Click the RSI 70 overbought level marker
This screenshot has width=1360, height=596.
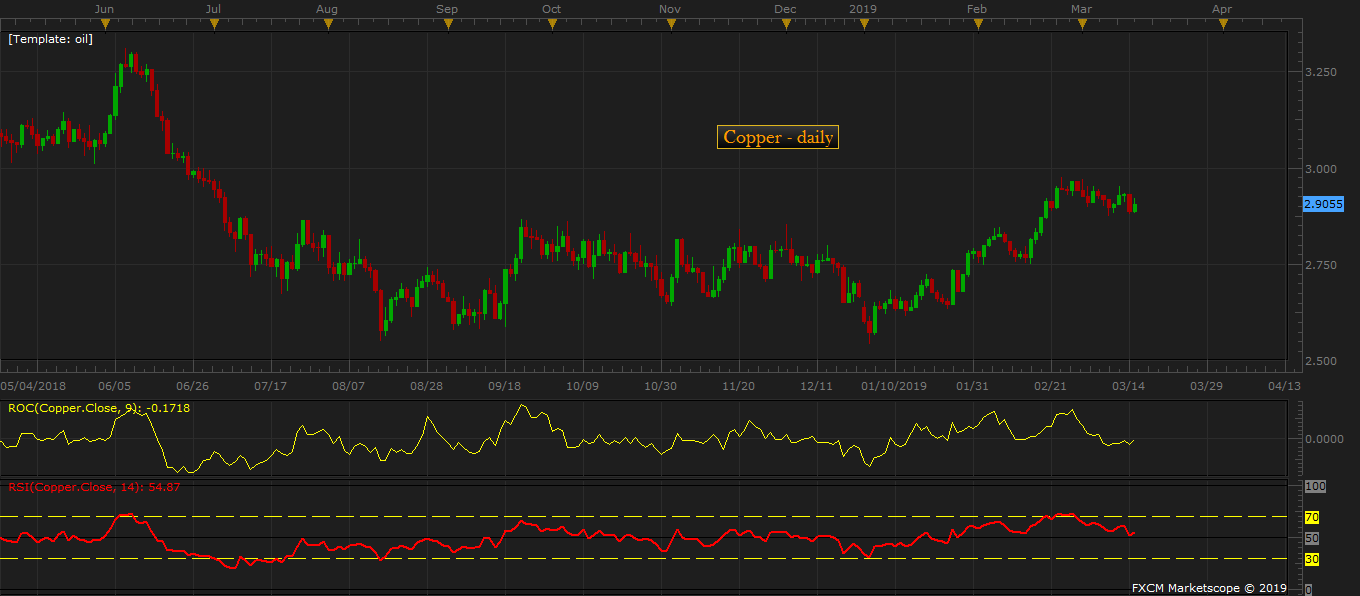(1312, 517)
